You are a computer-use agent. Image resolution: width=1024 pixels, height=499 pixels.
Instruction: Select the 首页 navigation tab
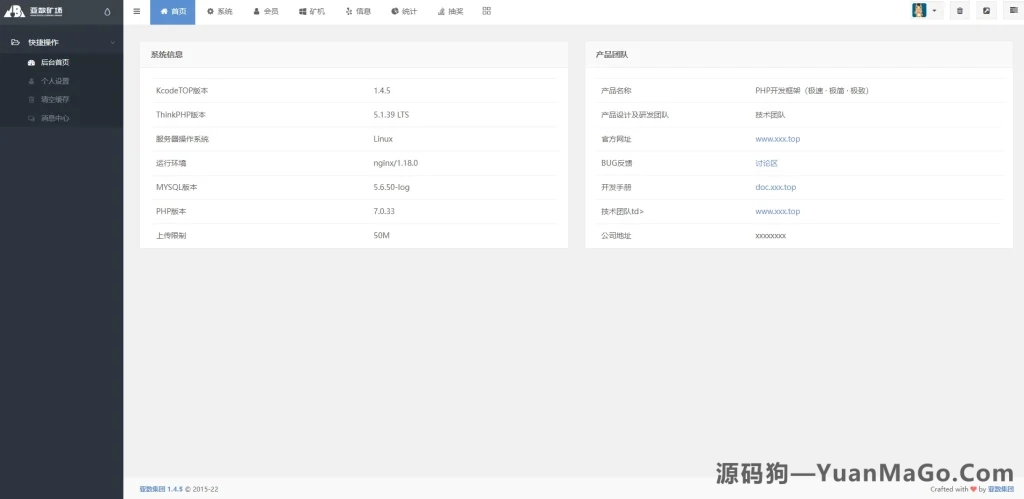[172, 12]
